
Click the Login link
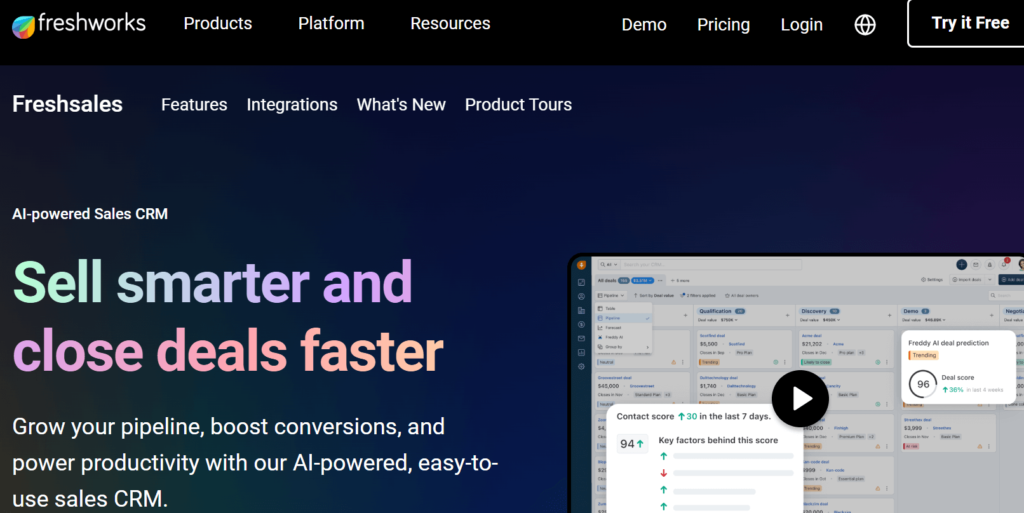801,25
